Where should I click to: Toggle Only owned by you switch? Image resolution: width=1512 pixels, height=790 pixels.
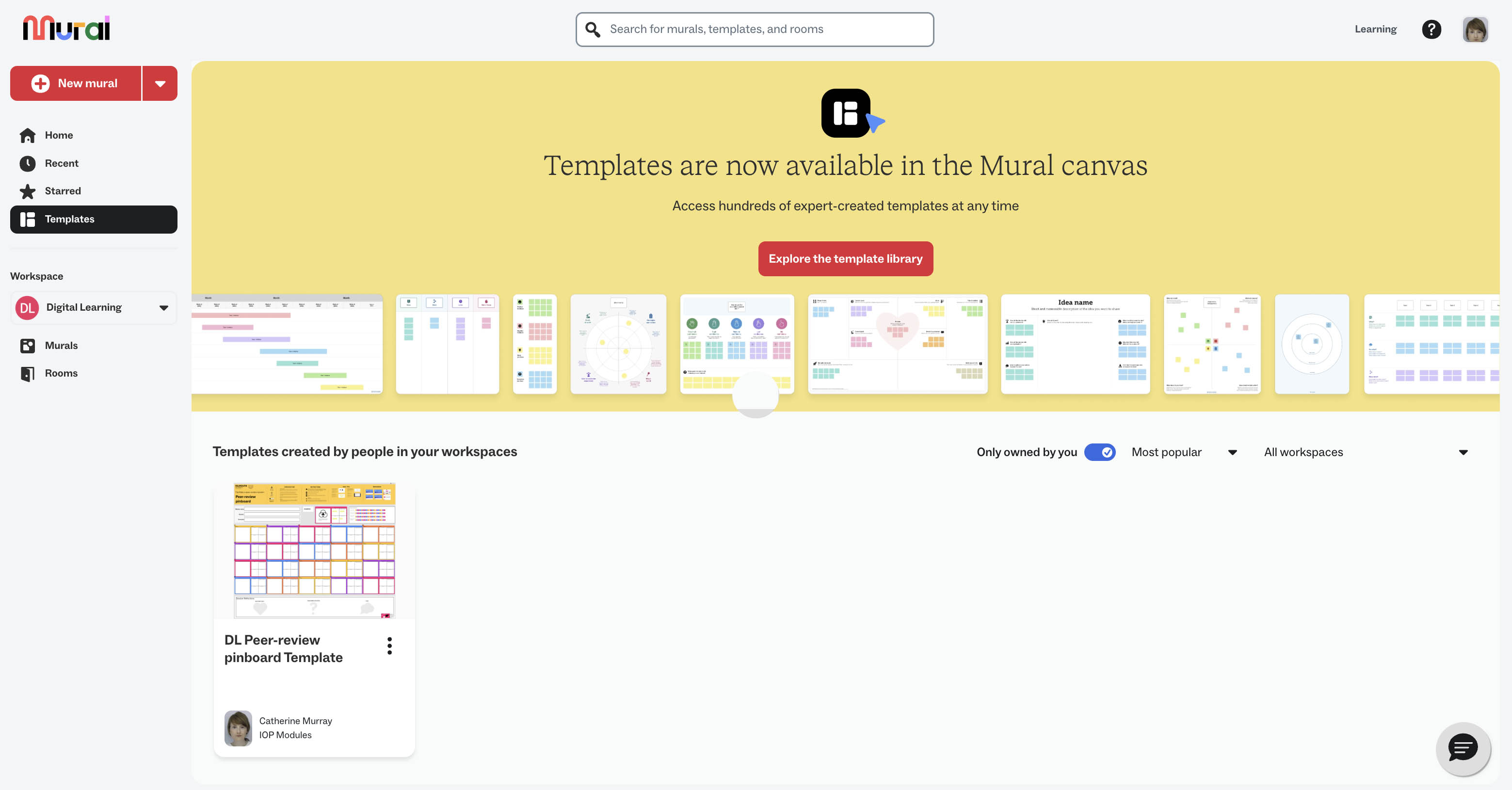point(1099,452)
